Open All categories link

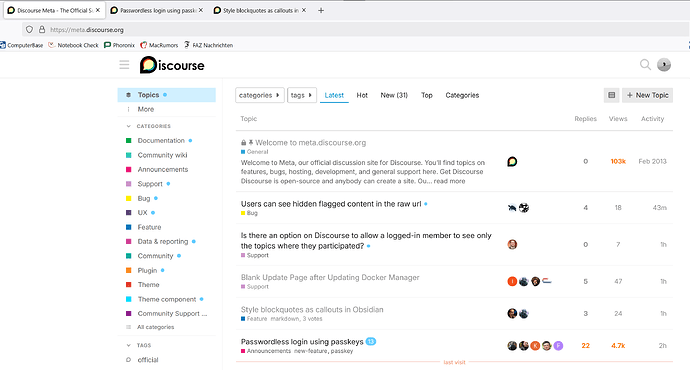click(155, 327)
